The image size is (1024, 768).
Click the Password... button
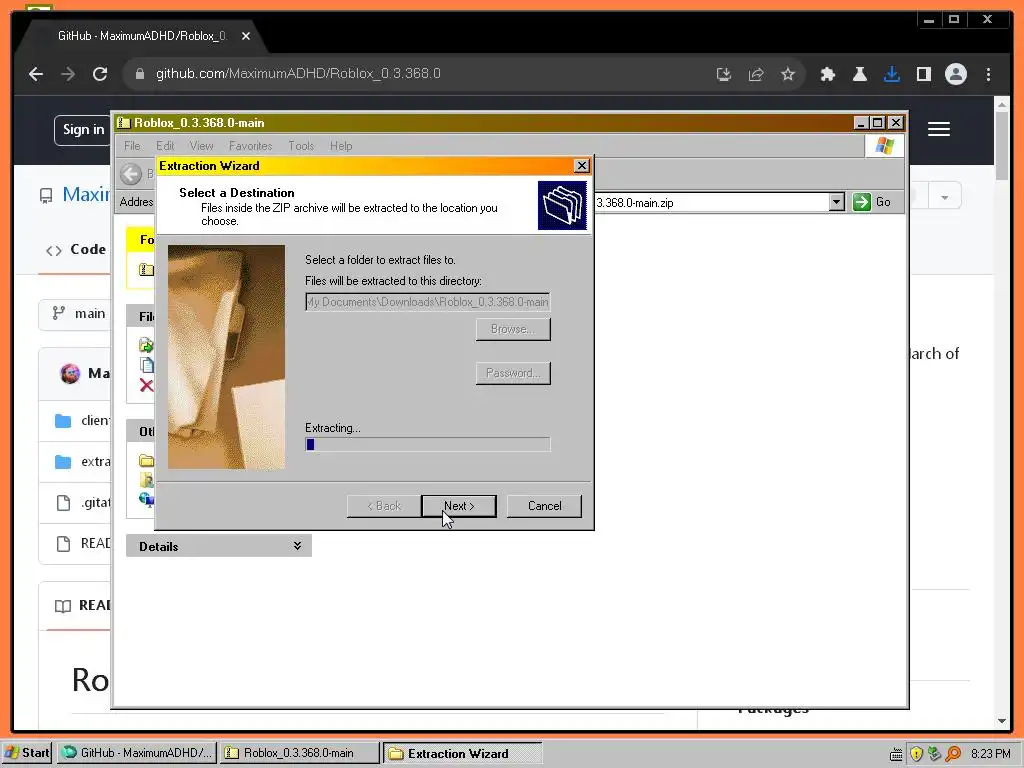(513, 373)
